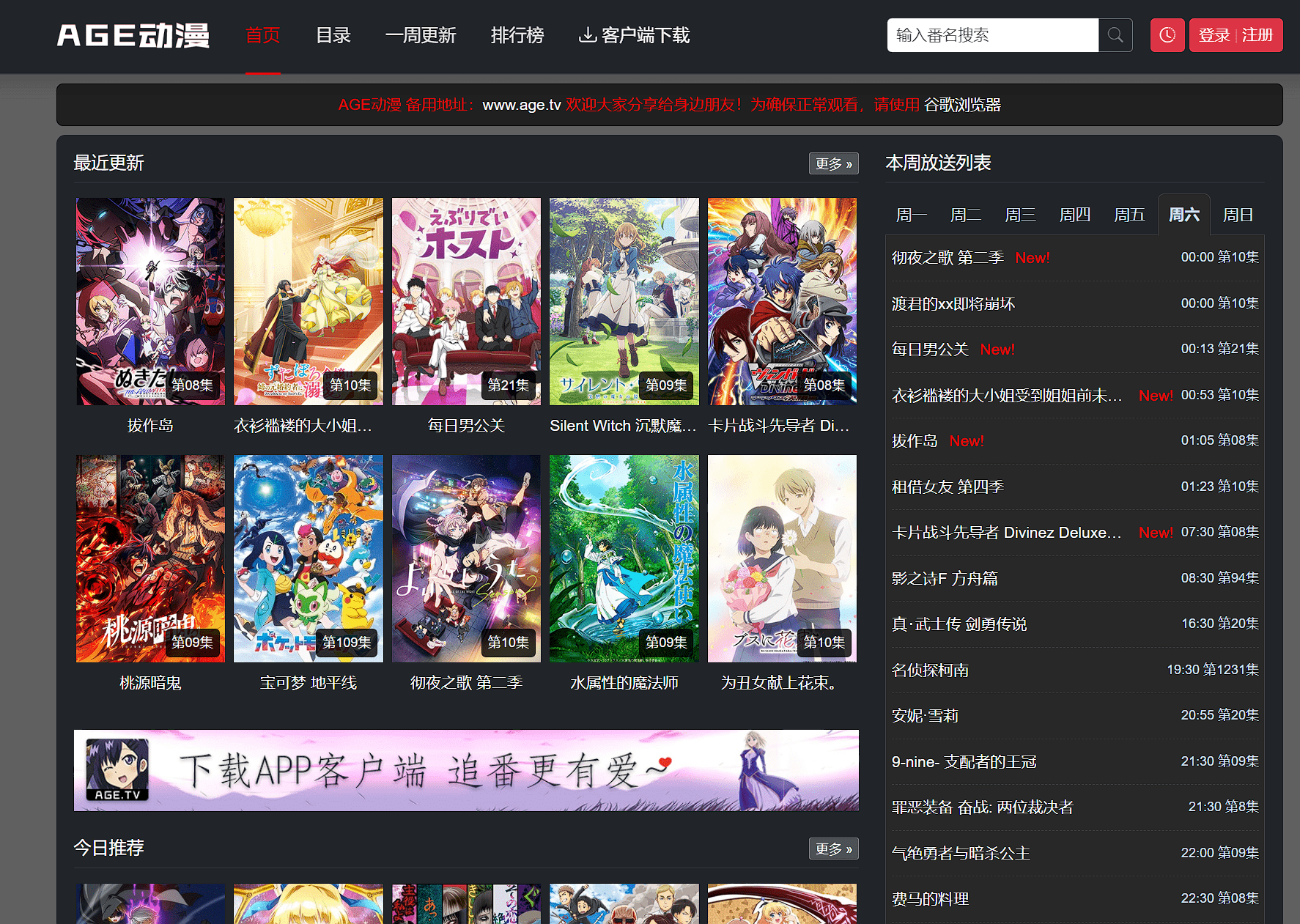Select the 周二 schedule tab
Image resolution: width=1300 pixels, height=924 pixels.
click(966, 215)
